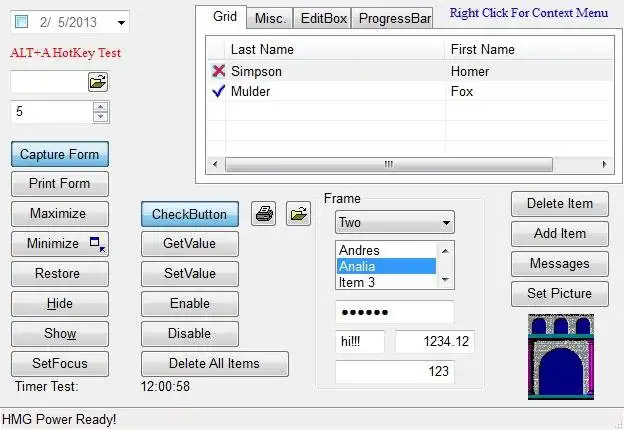
Task: Click the 1234.12 numeric field
Action: pos(435,341)
